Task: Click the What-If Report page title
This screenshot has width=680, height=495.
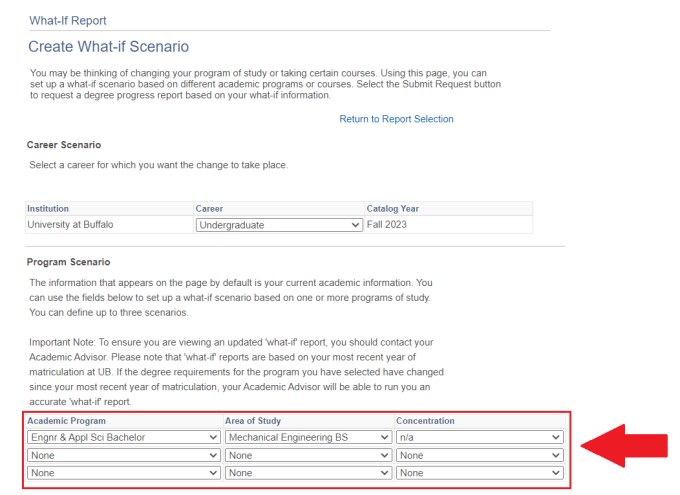Action: [x=68, y=20]
